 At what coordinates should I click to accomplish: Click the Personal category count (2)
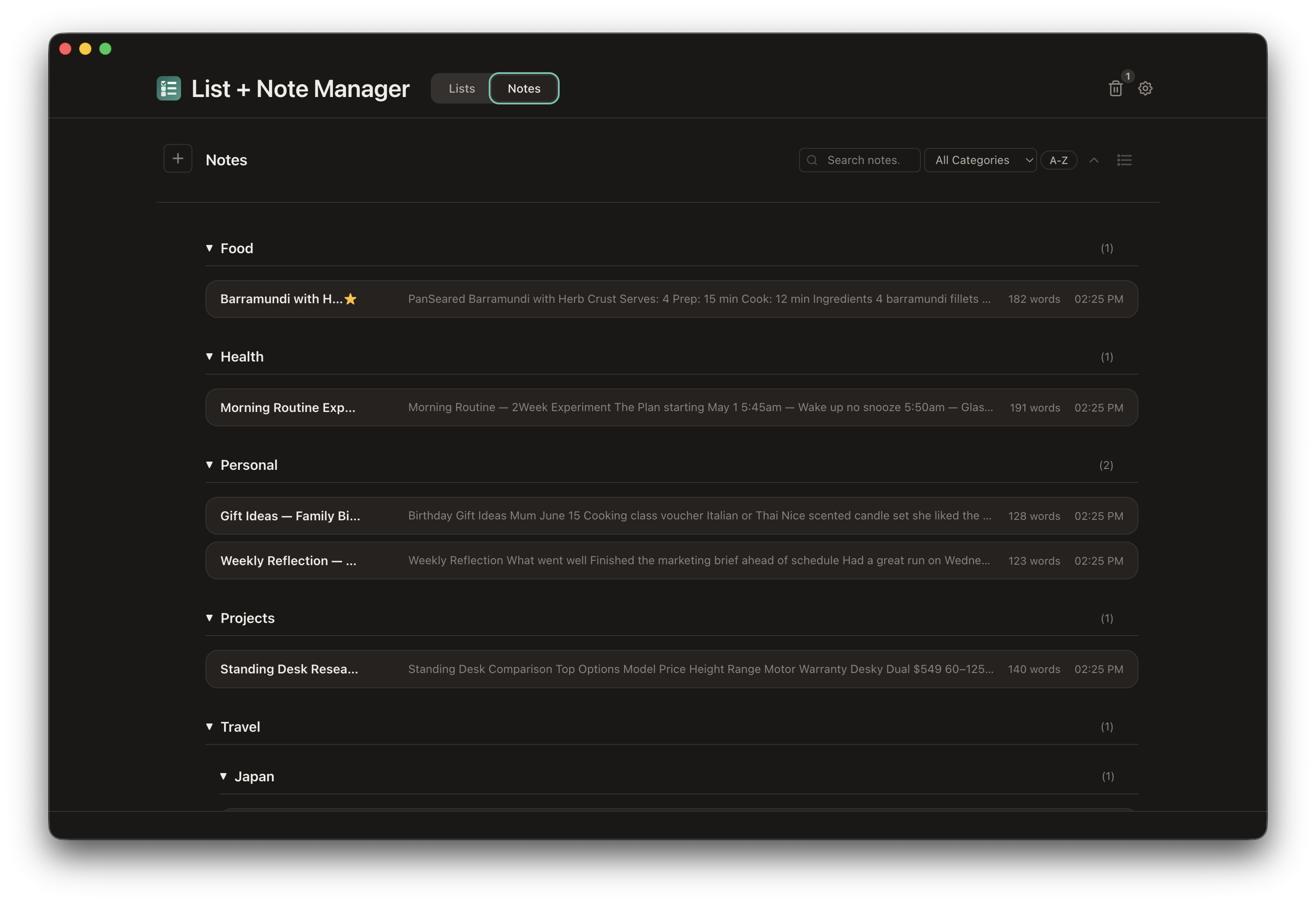point(1106,465)
